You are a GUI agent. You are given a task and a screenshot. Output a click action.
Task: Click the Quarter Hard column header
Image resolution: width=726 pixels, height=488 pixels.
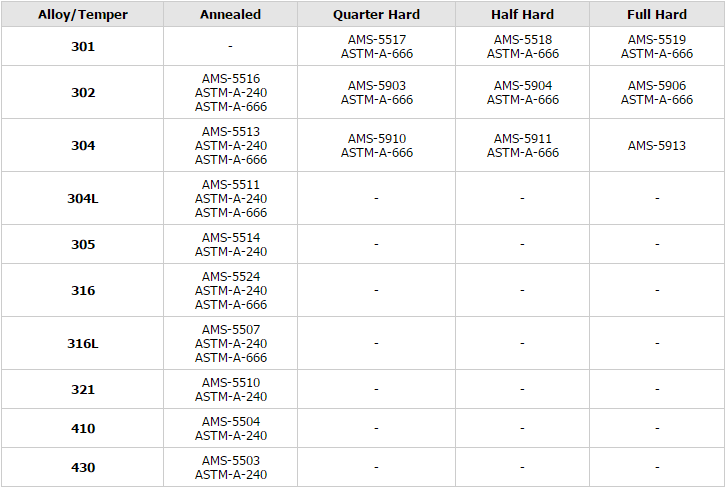pyautogui.click(x=376, y=14)
